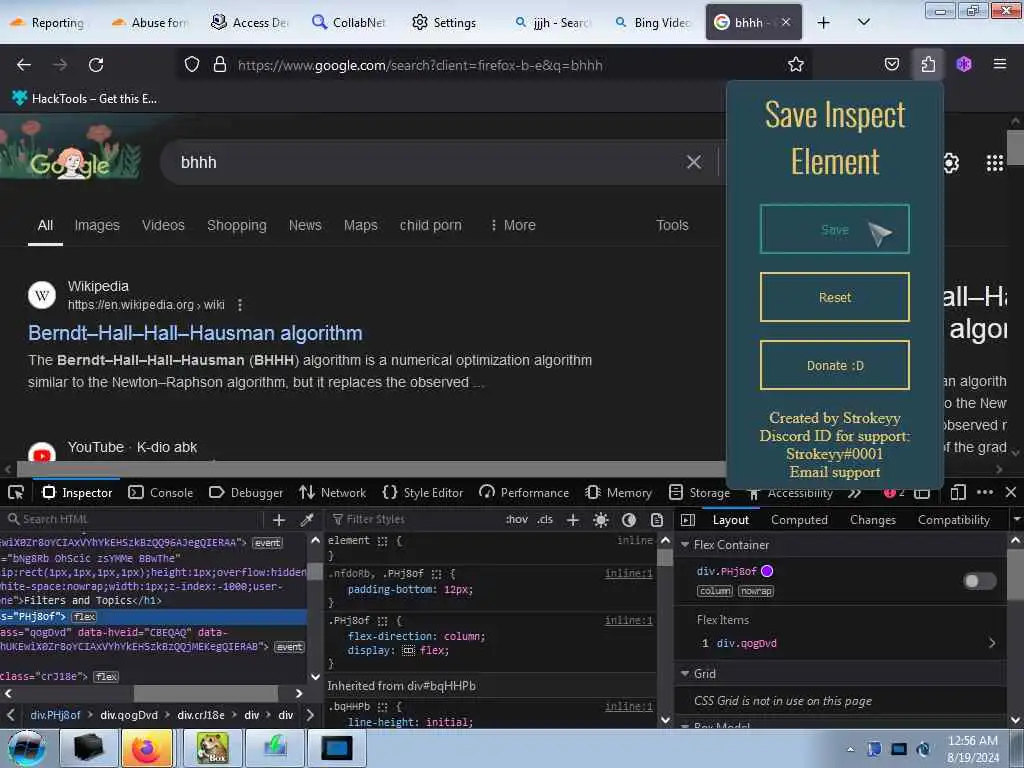Toggle light color scheme simulation sun icon
The image size is (1024, 768).
pos(601,520)
